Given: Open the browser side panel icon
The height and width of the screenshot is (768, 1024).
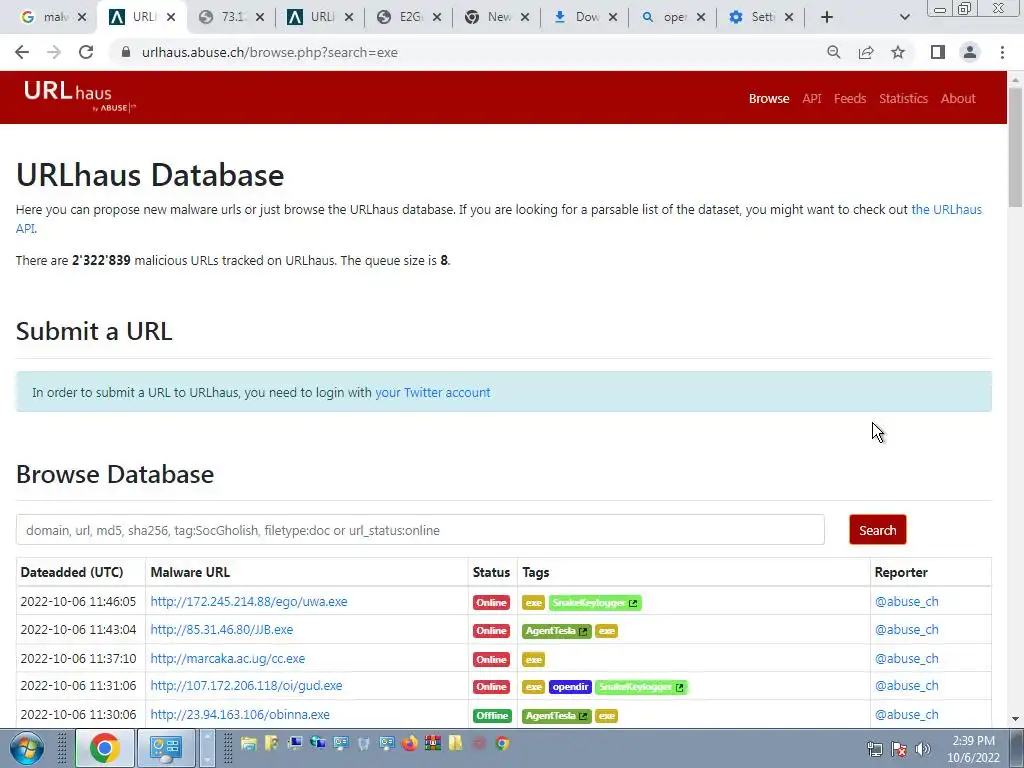Looking at the screenshot, I should 938,52.
